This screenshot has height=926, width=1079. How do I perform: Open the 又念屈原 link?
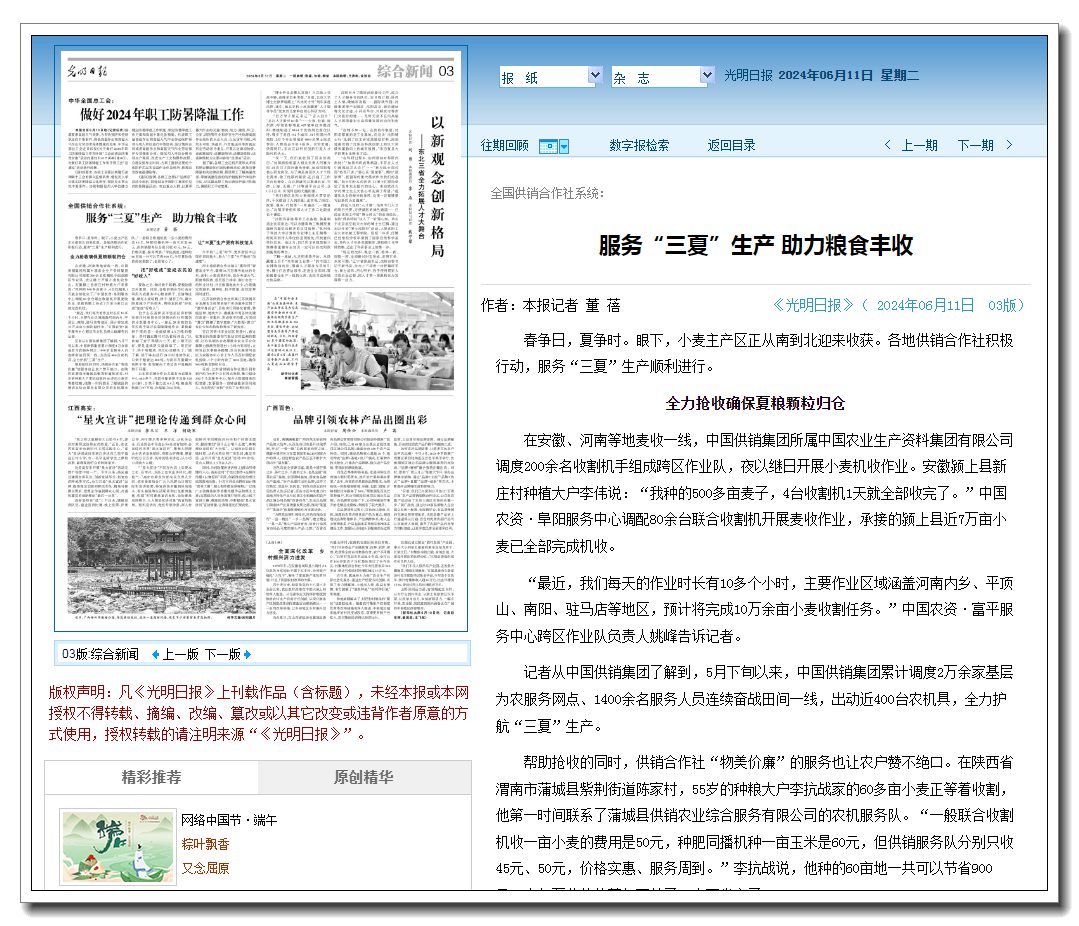(x=205, y=868)
